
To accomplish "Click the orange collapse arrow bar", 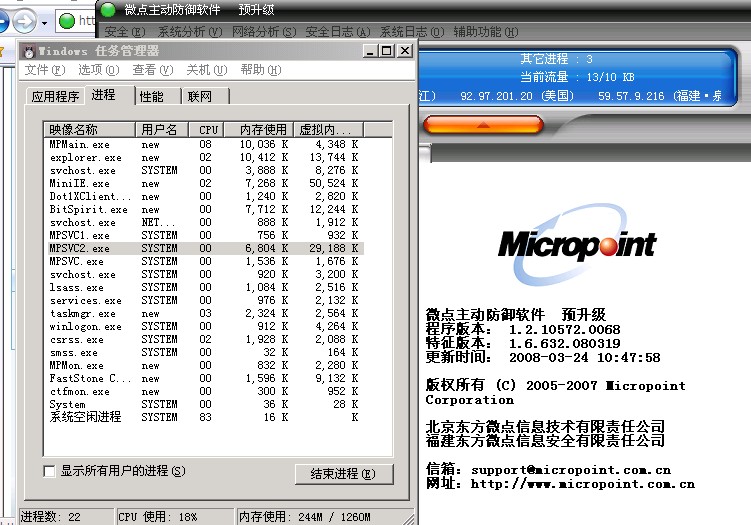I will tap(483, 125).
